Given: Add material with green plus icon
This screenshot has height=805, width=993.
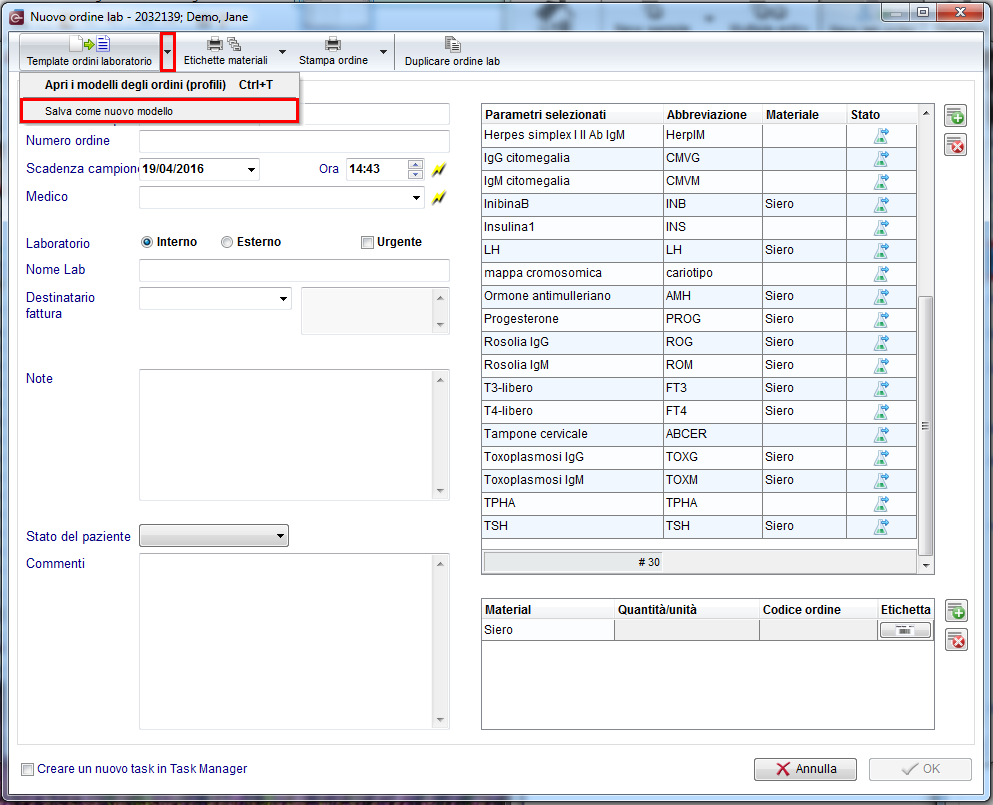Looking at the screenshot, I should point(956,611).
